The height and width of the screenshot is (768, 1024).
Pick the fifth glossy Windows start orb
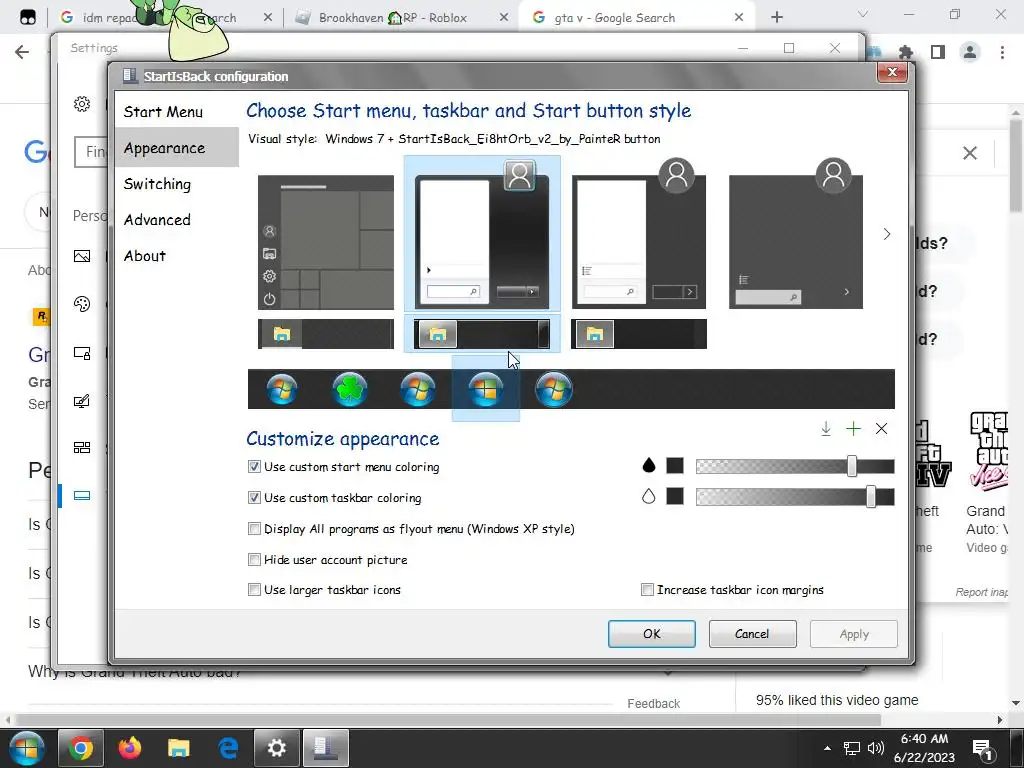(x=554, y=389)
